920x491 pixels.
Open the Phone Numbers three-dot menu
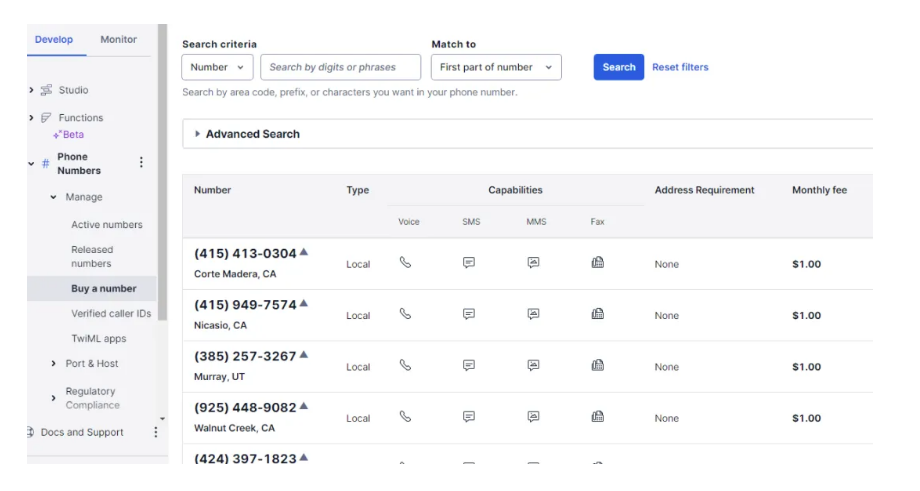point(141,163)
